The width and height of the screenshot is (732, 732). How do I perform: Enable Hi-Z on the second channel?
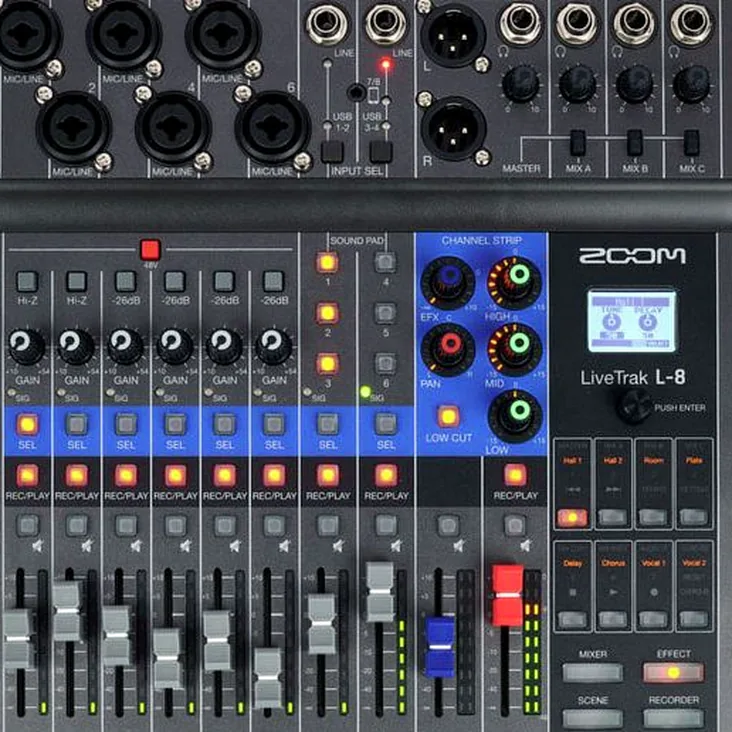tap(77, 282)
